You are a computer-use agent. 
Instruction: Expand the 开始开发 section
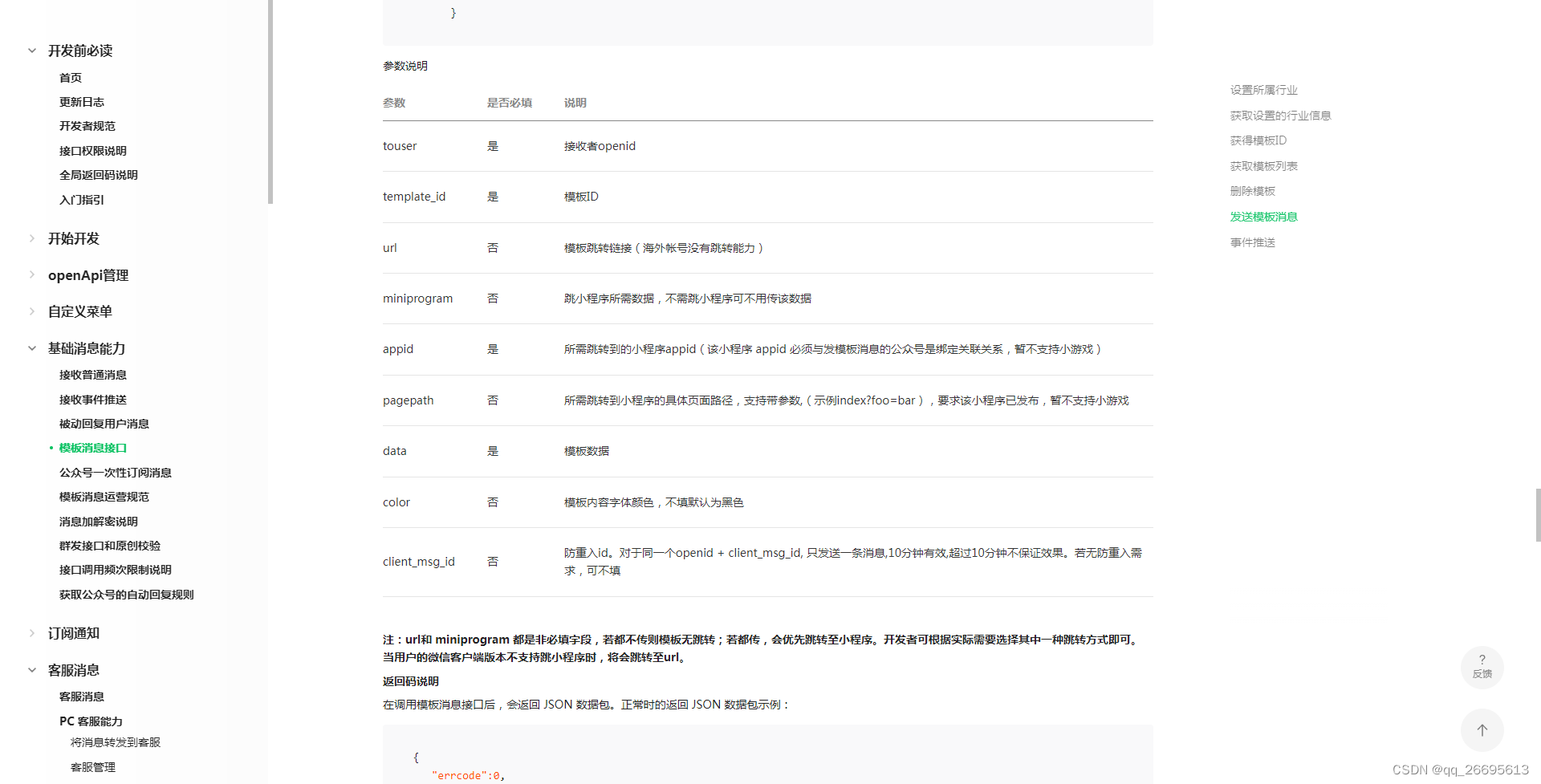32,238
